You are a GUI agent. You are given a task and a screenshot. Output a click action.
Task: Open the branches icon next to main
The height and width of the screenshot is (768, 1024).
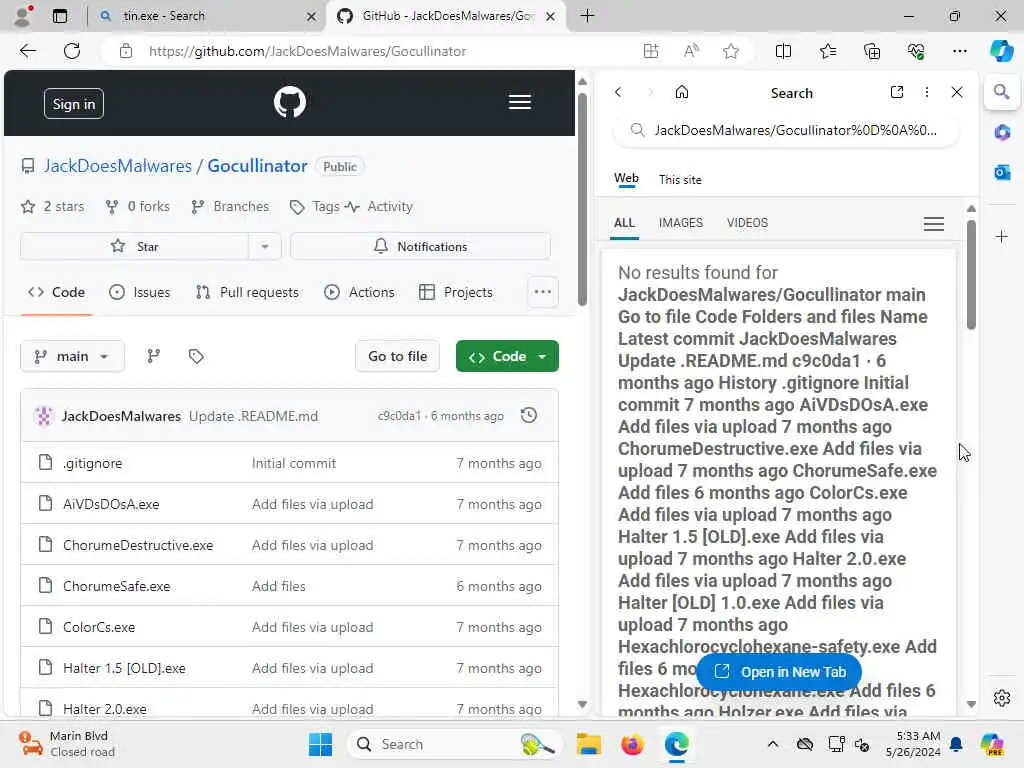point(153,356)
